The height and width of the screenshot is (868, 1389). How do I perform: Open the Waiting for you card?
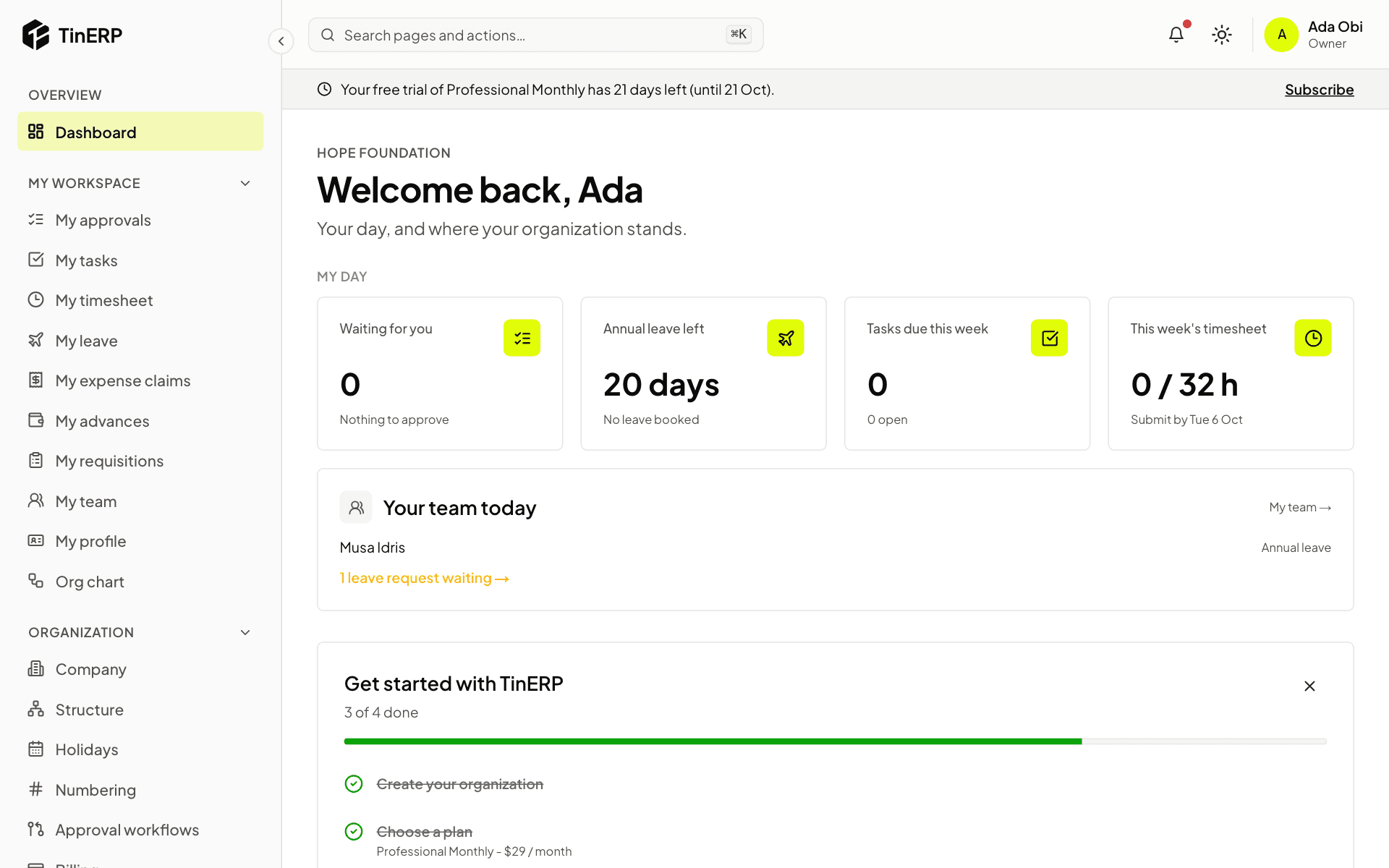440,373
